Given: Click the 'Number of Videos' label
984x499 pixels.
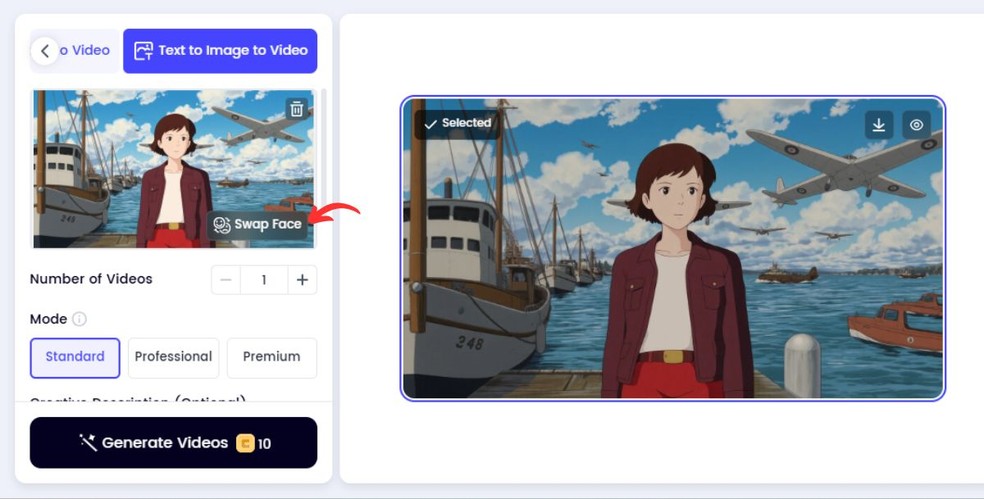Looking at the screenshot, I should [x=91, y=279].
